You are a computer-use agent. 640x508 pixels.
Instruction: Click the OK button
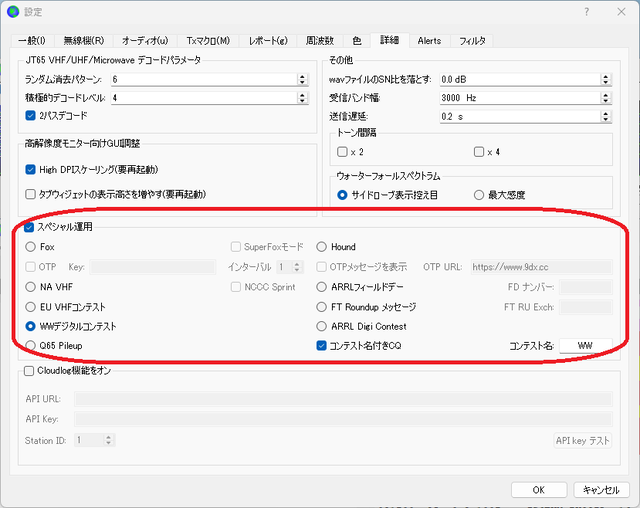click(539, 490)
